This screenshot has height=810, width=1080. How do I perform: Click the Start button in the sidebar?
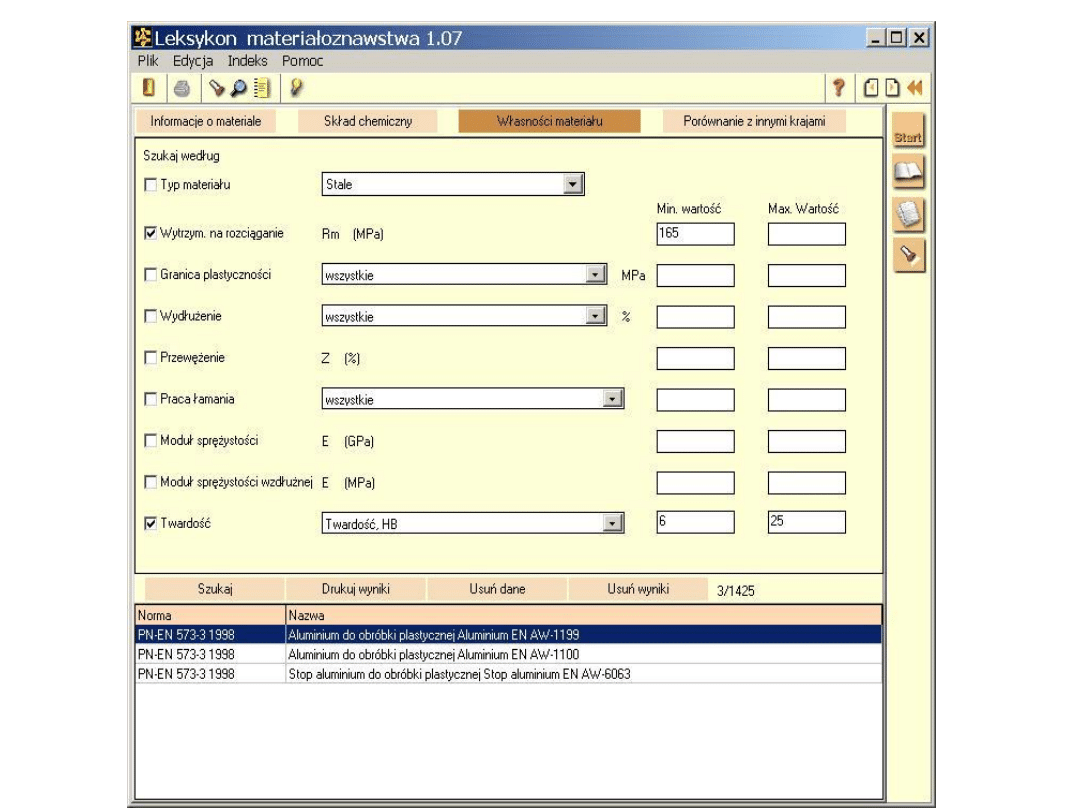(x=908, y=137)
